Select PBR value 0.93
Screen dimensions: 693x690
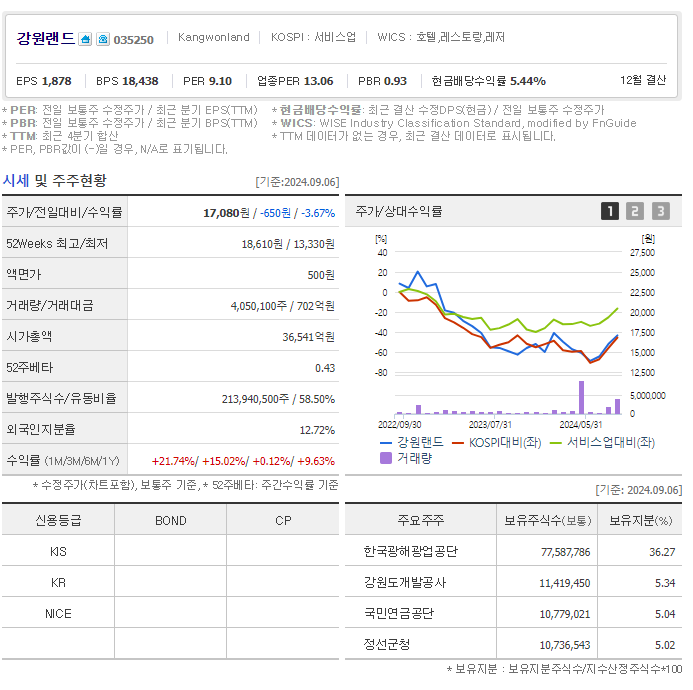tap(395, 81)
